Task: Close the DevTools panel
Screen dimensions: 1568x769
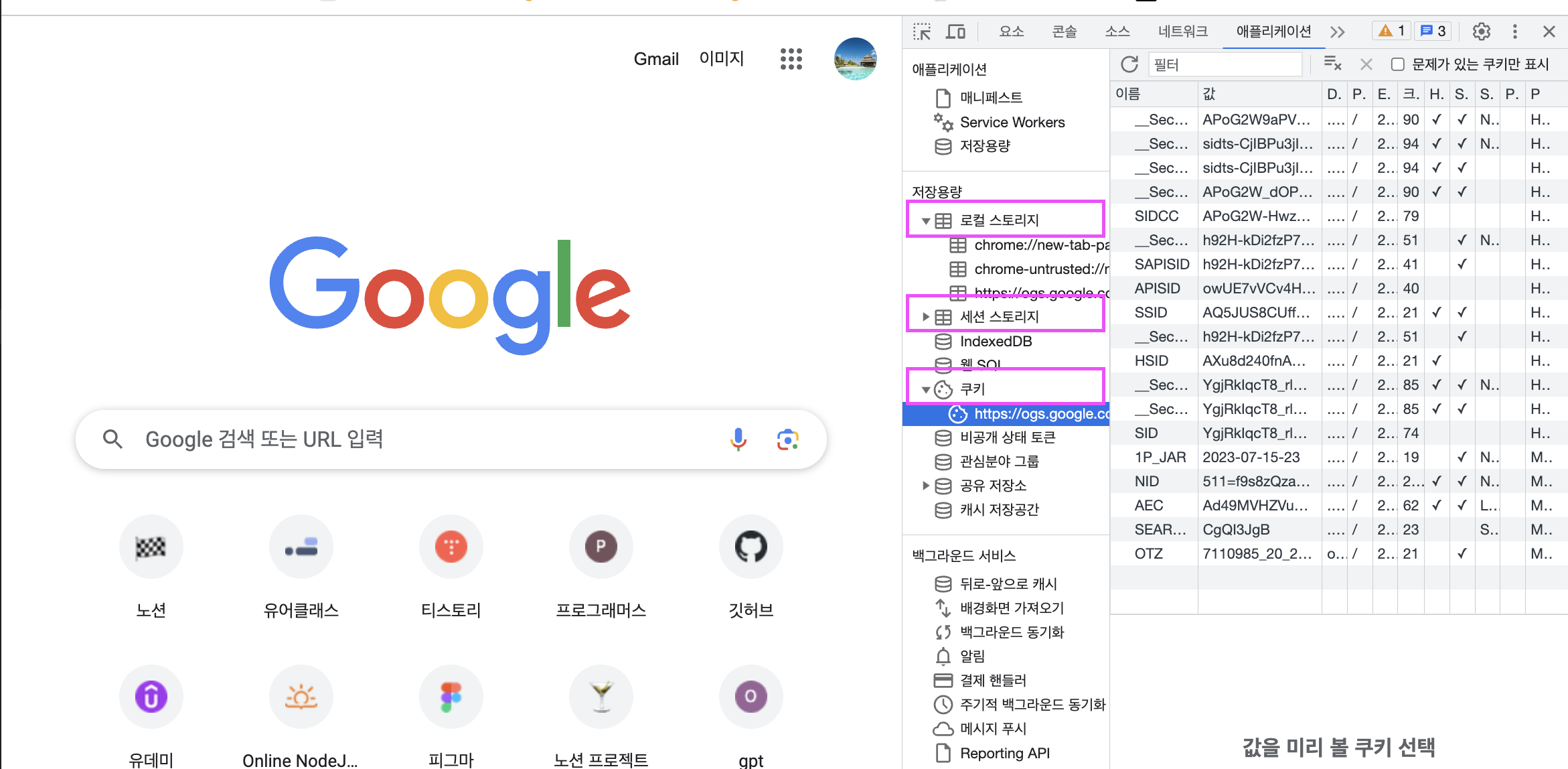Action: pyautogui.click(x=1549, y=31)
